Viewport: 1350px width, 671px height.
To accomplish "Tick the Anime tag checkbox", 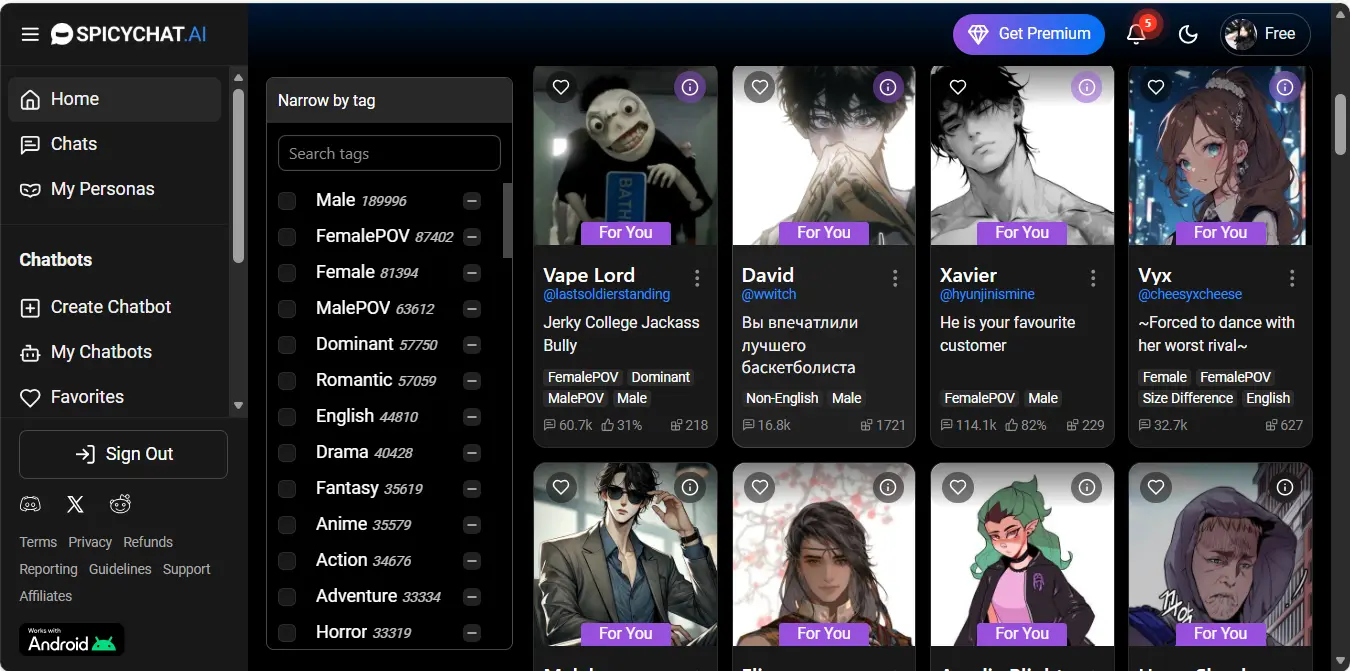I will click(x=287, y=525).
